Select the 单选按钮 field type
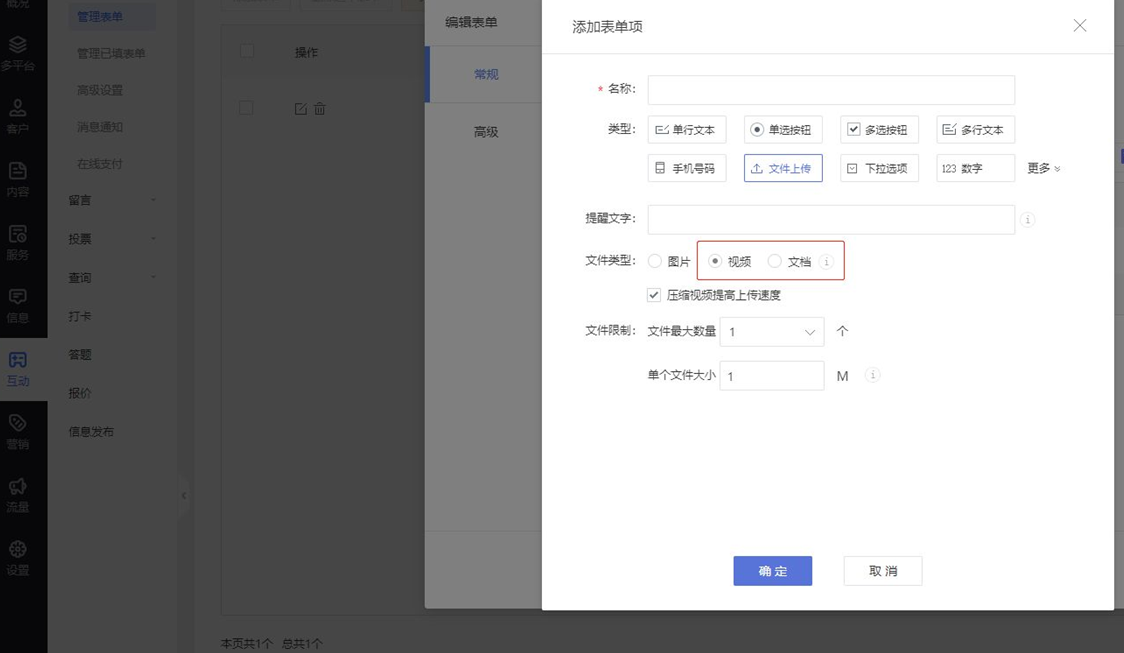Viewport: 1124px width, 653px height. coord(783,130)
